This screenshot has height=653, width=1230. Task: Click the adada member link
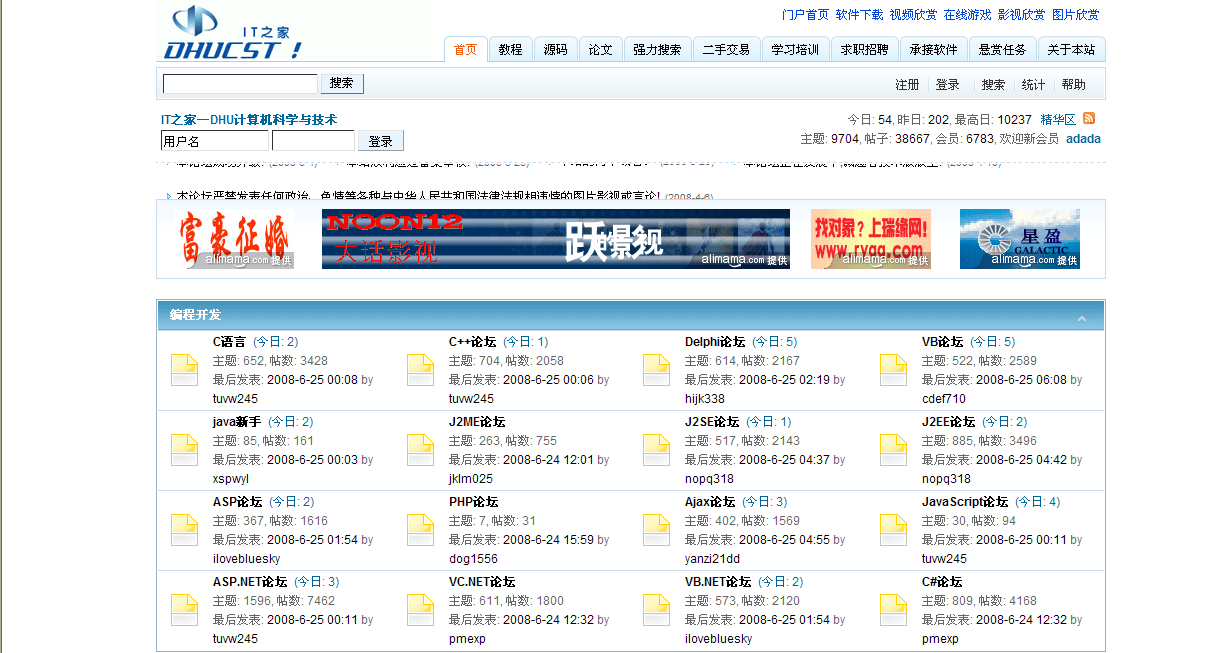1083,138
